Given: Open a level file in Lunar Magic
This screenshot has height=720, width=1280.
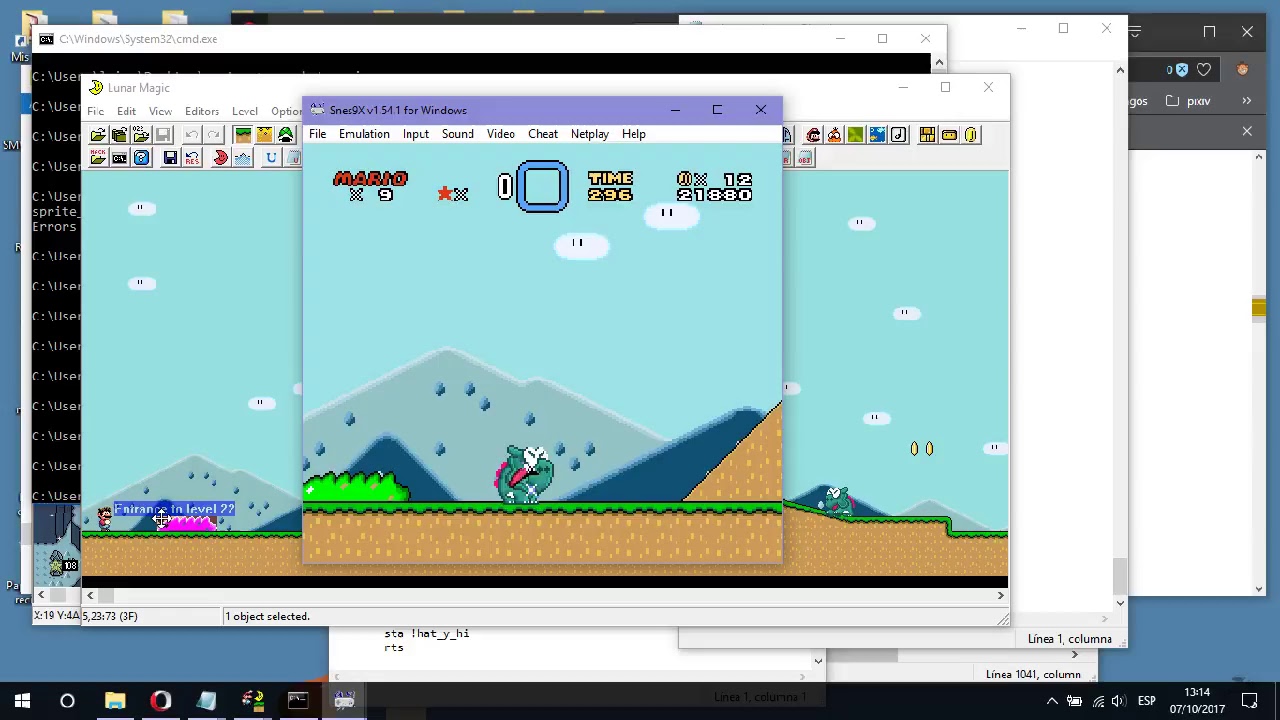Looking at the screenshot, I should 98,135.
